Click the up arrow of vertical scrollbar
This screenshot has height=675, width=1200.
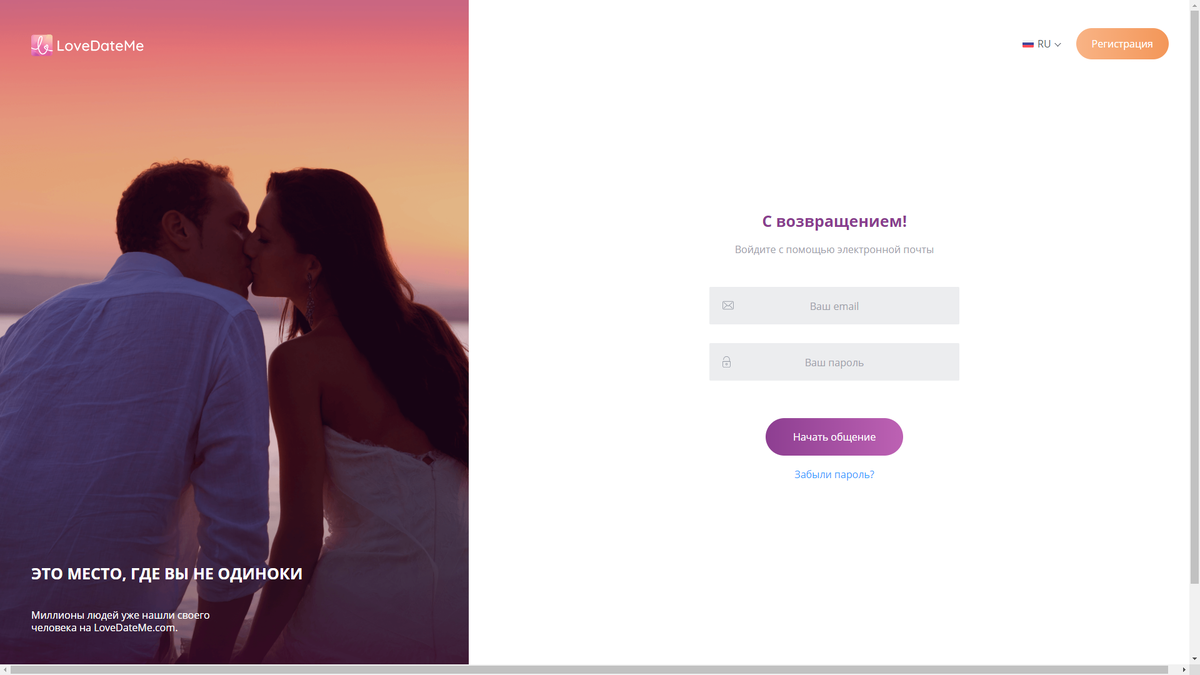(x=1194, y=5)
